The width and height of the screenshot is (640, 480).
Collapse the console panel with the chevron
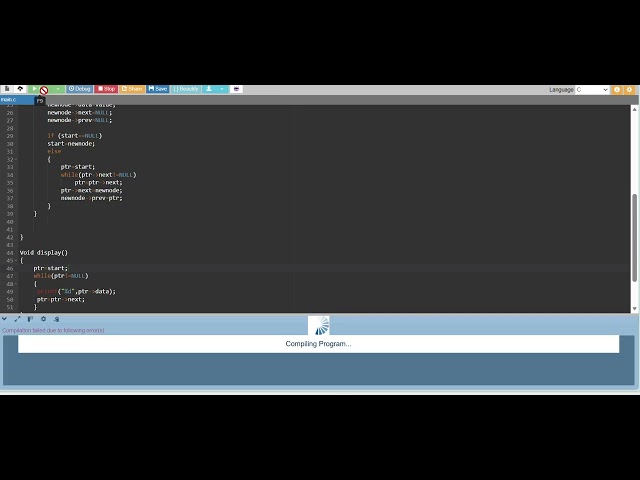click(4, 319)
